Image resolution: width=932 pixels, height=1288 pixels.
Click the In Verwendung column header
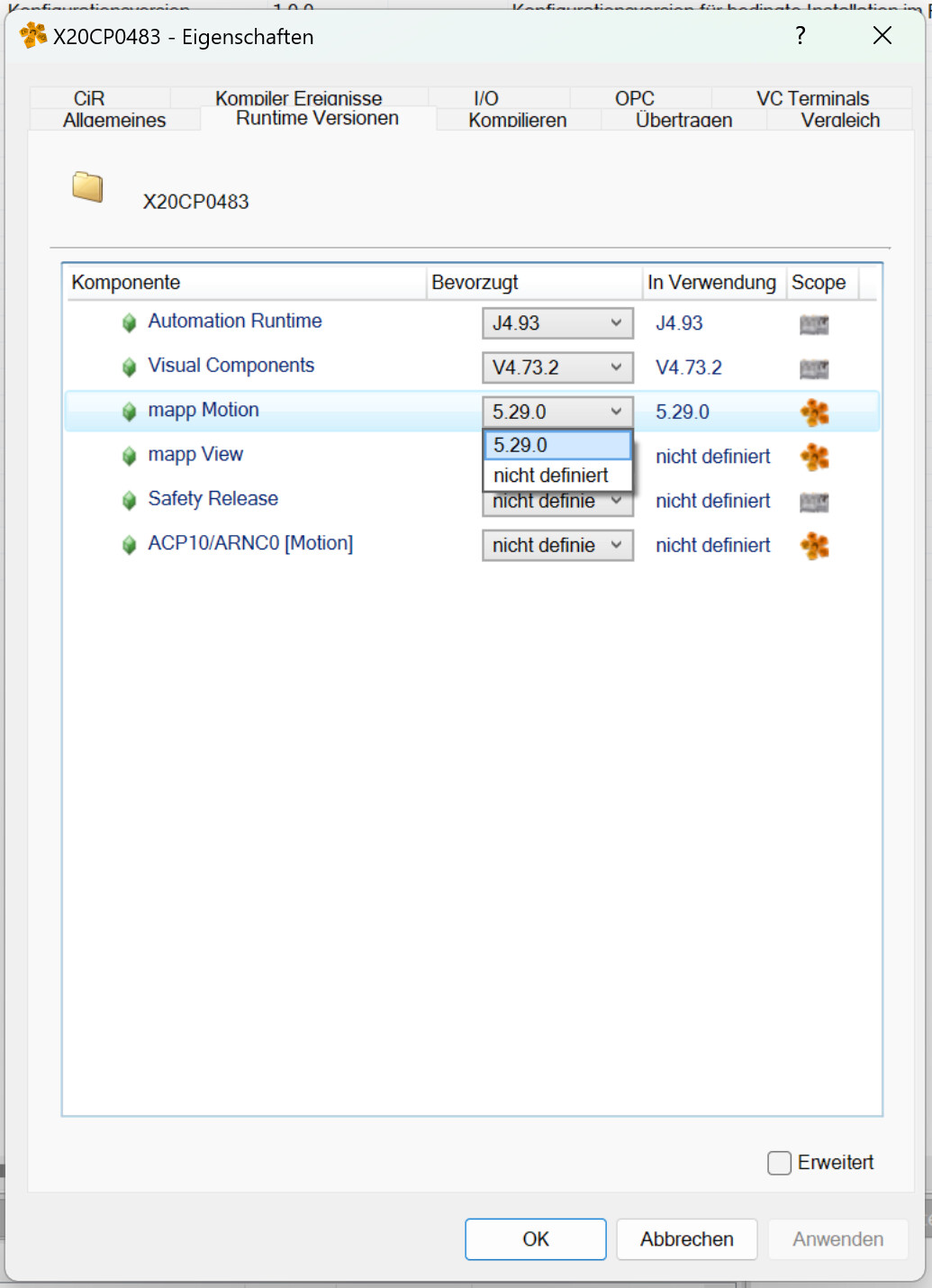(x=714, y=283)
